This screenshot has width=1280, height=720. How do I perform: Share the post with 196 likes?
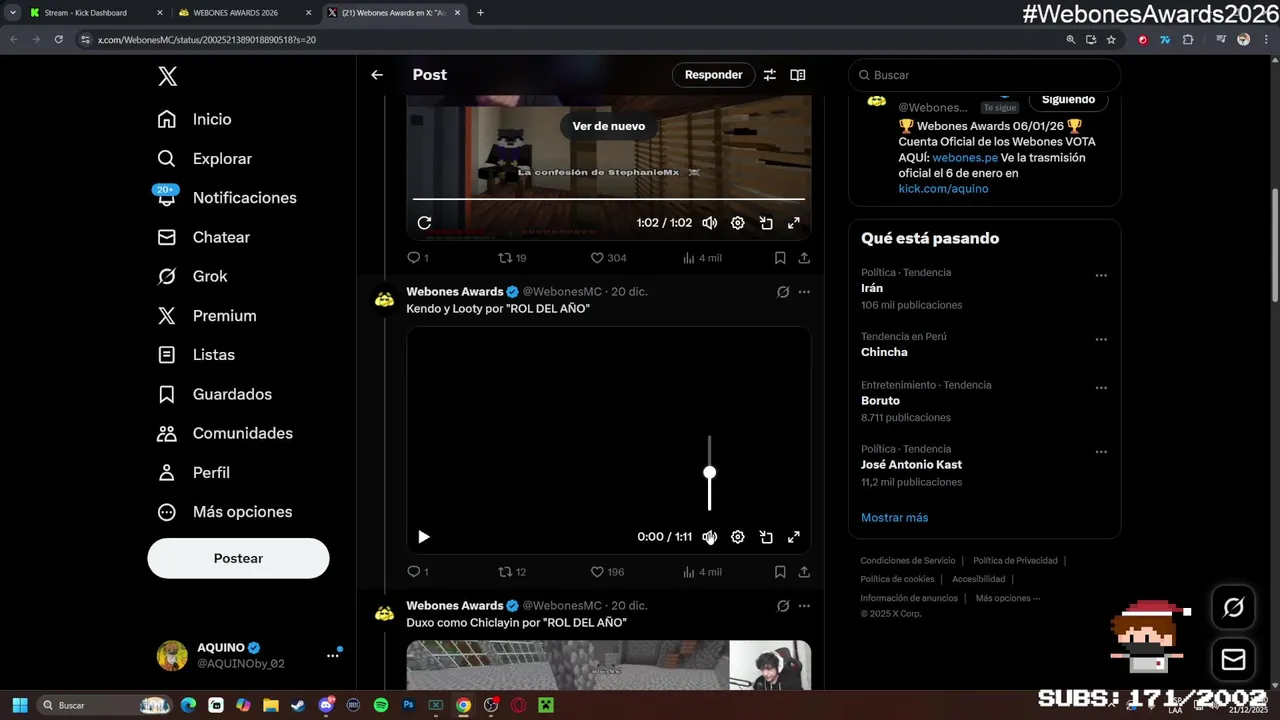coord(804,572)
